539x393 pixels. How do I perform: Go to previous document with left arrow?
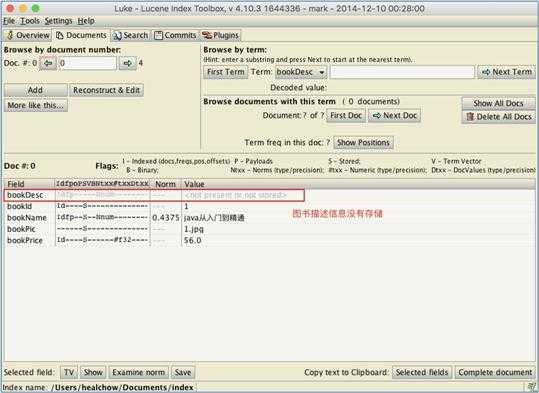click(x=48, y=63)
